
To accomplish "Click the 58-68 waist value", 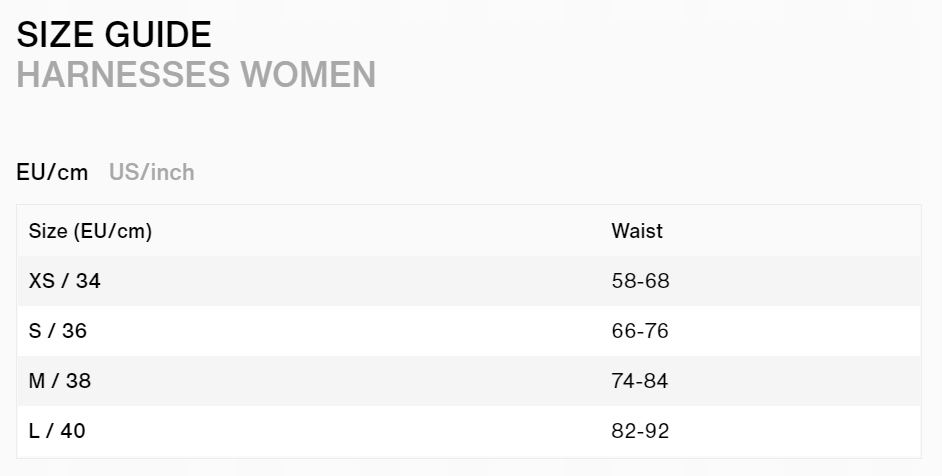I will click(640, 281).
